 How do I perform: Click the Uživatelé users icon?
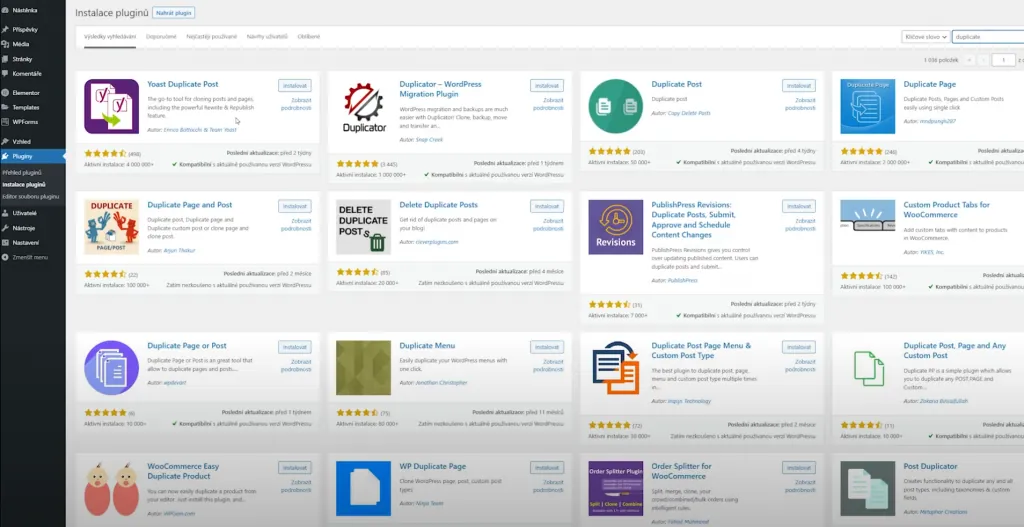pos(5,213)
